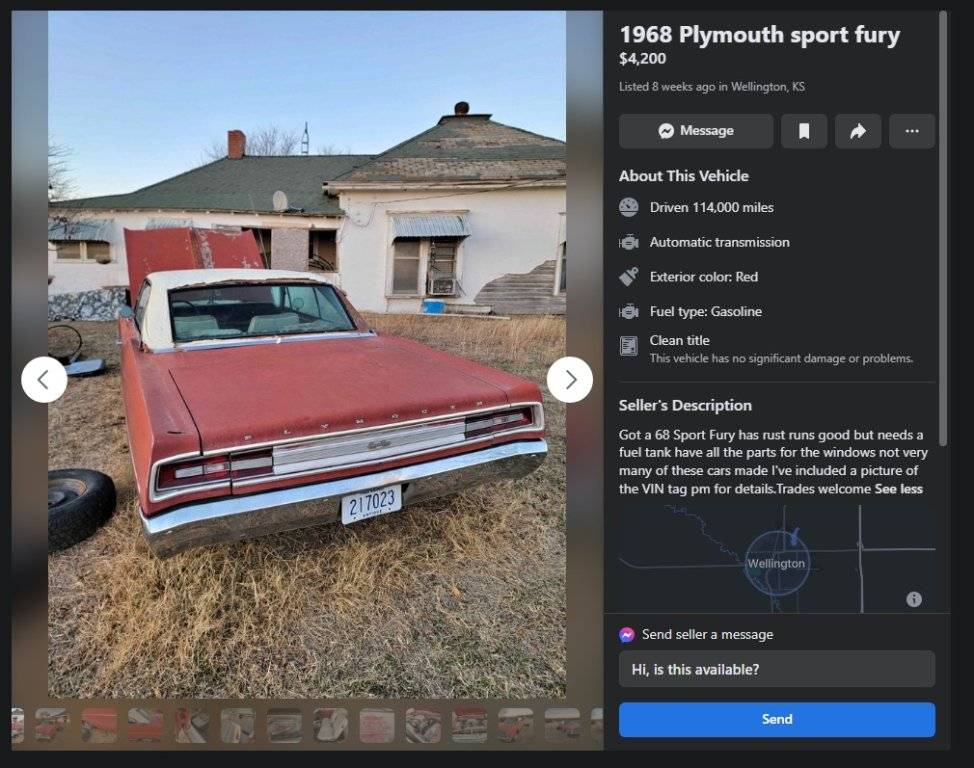The width and height of the screenshot is (974, 768).
Task: Click the Message button
Action: tap(696, 131)
